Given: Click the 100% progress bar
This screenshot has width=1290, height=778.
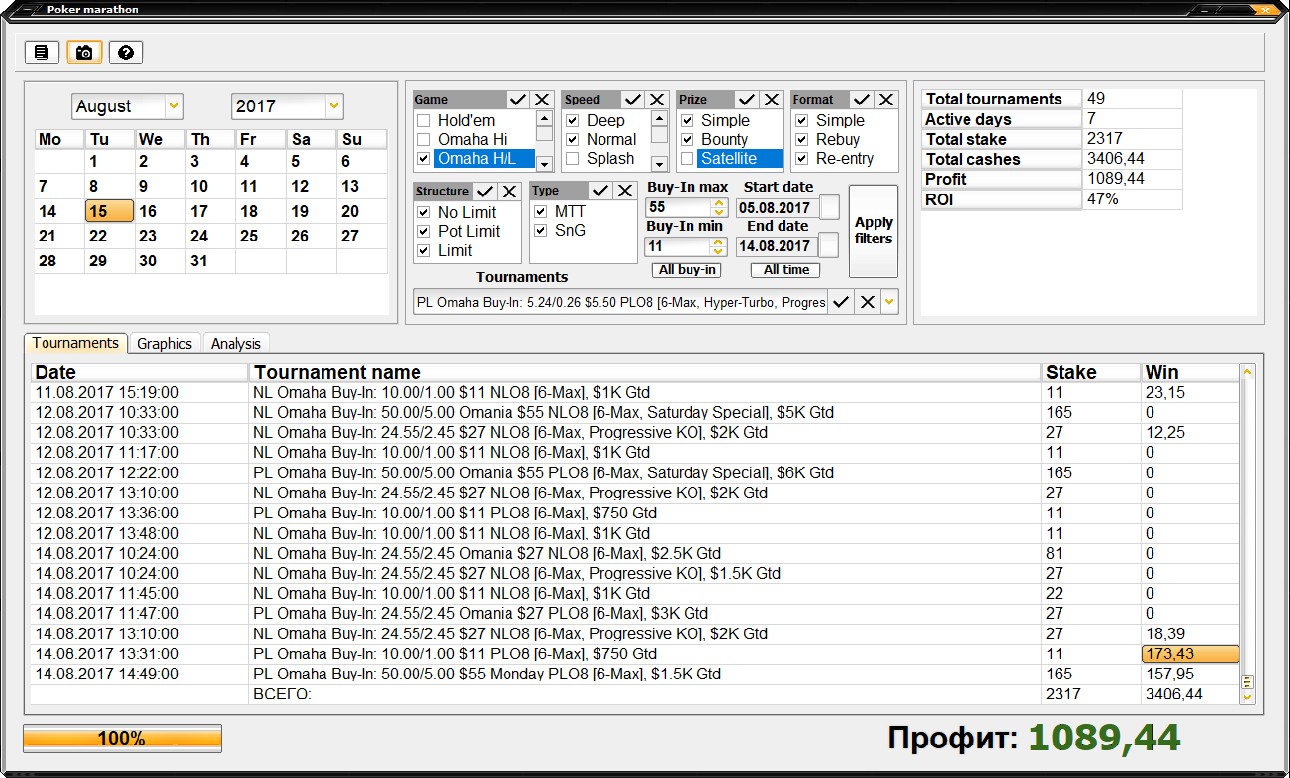Looking at the screenshot, I should [x=121, y=738].
